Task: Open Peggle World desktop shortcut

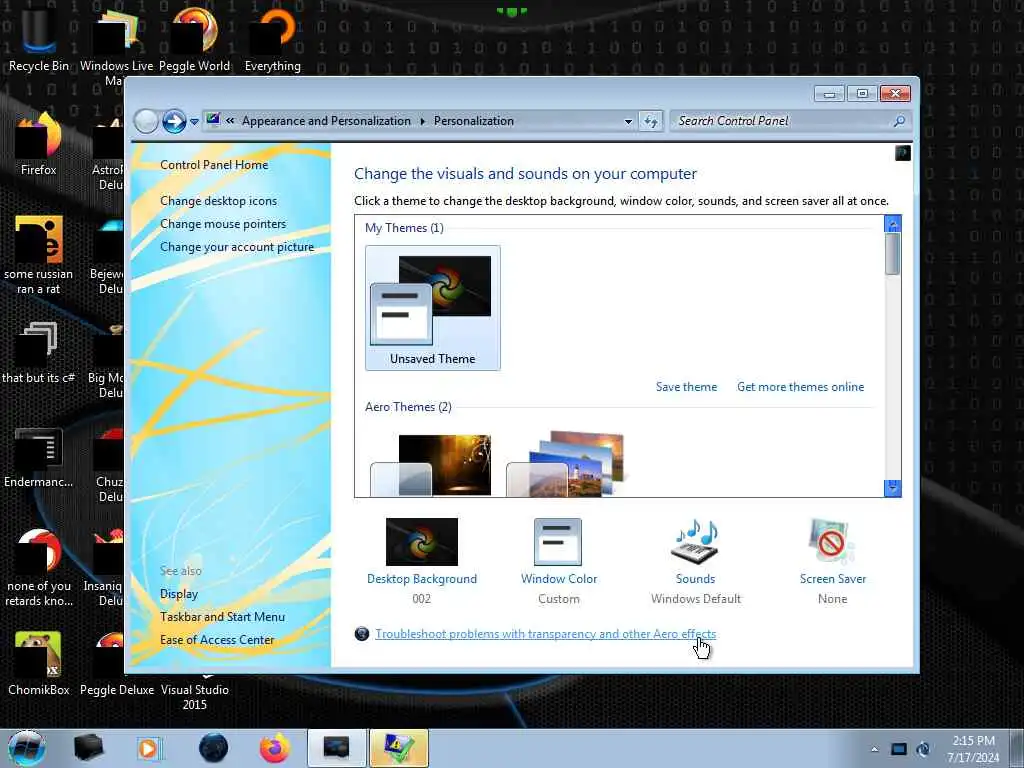Action: (x=195, y=38)
